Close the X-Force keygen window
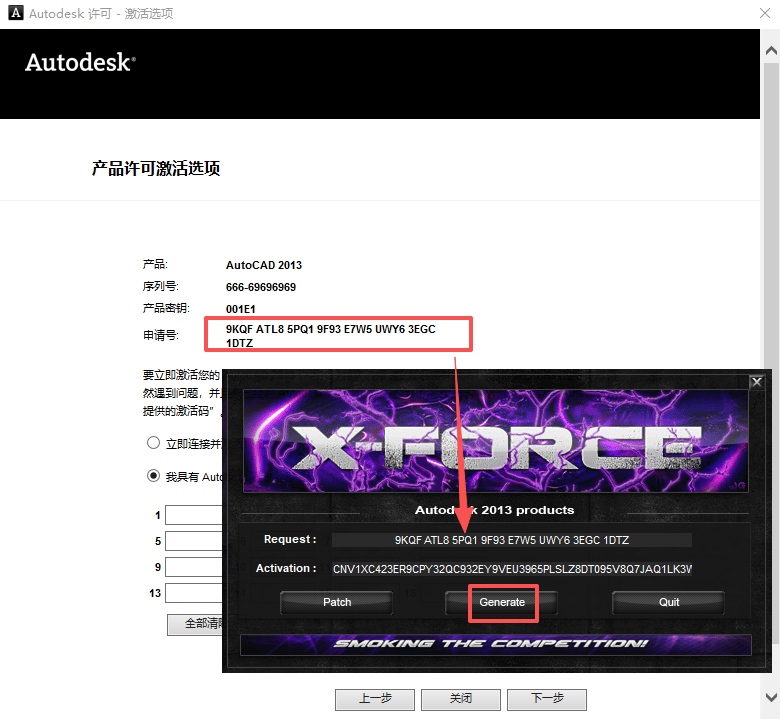The image size is (780, 719). point(757,382)
